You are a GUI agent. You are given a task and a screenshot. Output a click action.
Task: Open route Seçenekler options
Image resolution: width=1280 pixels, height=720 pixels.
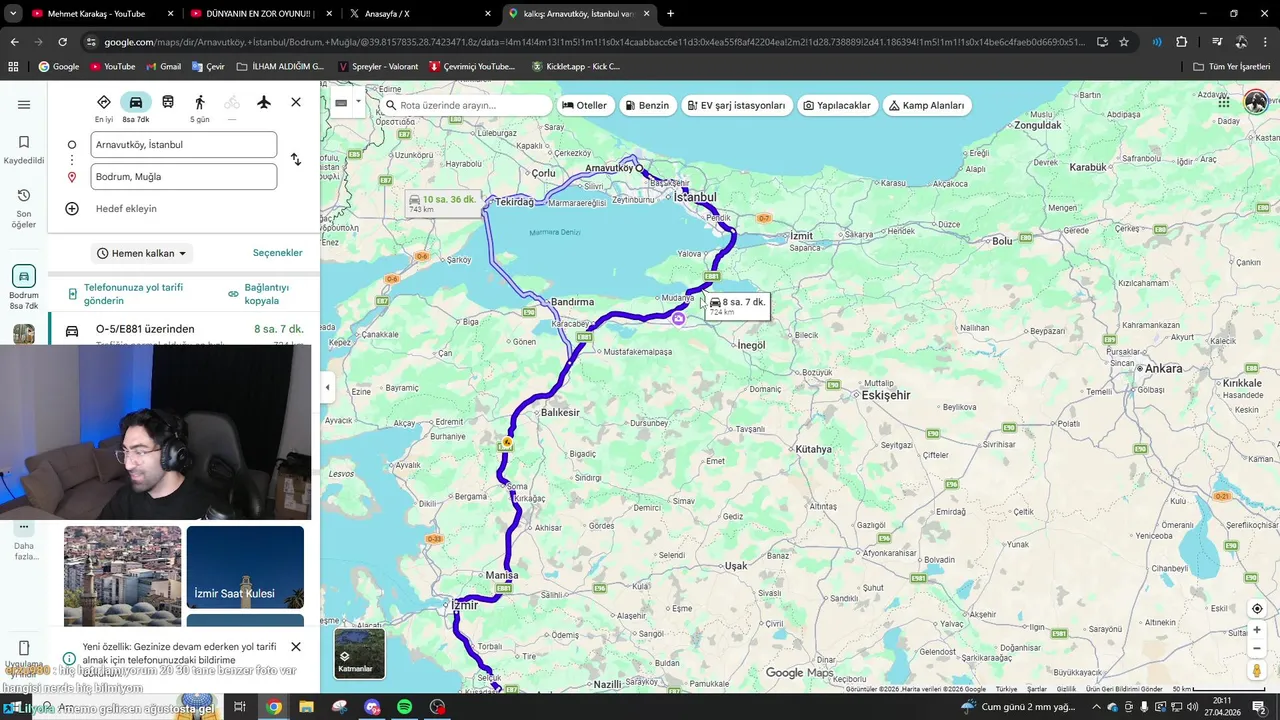pos(277,253)
